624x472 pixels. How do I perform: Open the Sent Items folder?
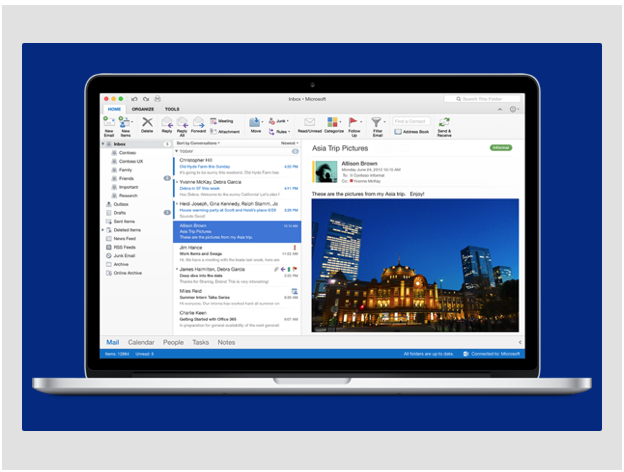[x=136, y=221]
